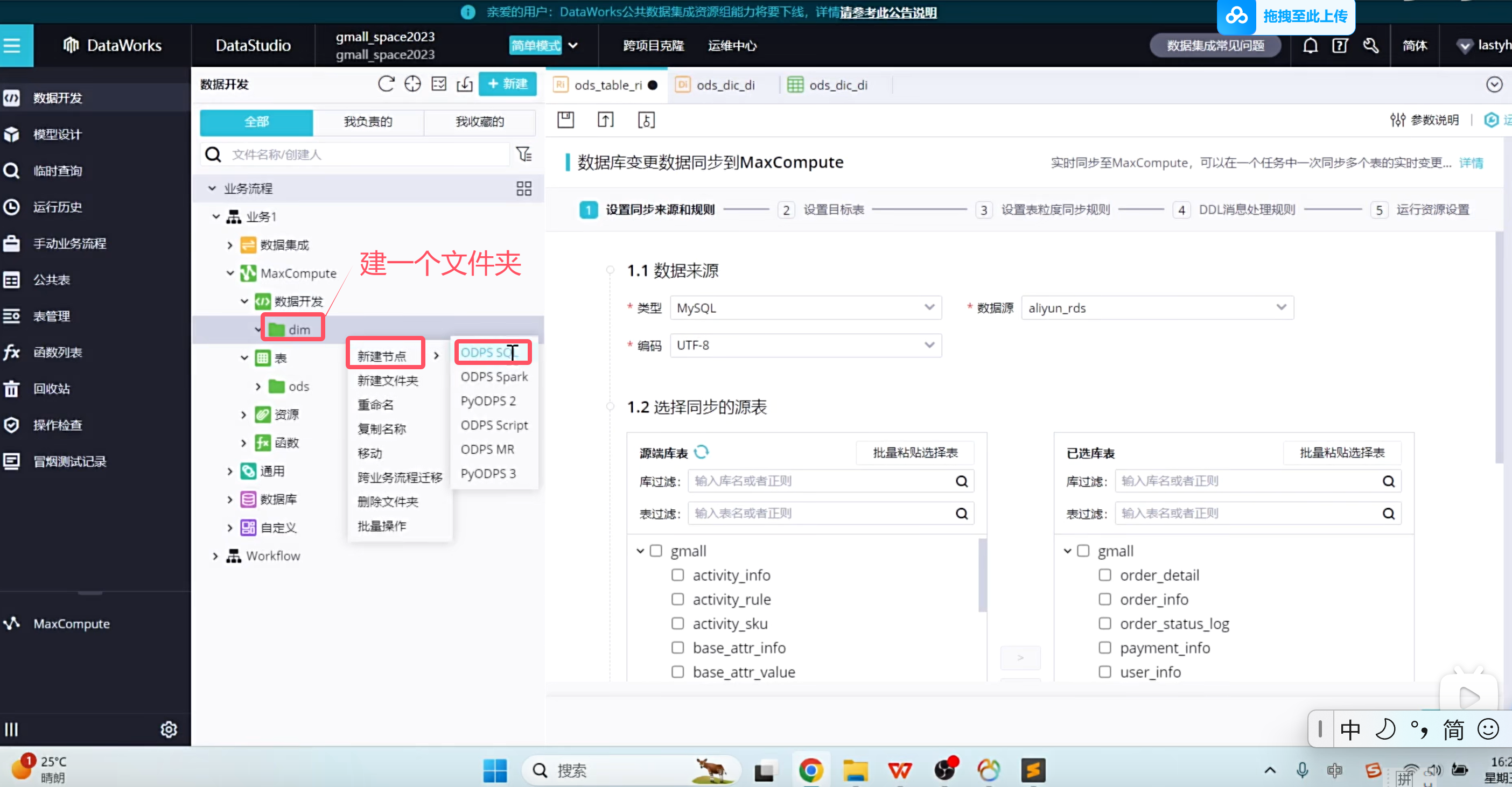Open the notification bell icon

click(x=1310, y=46)
